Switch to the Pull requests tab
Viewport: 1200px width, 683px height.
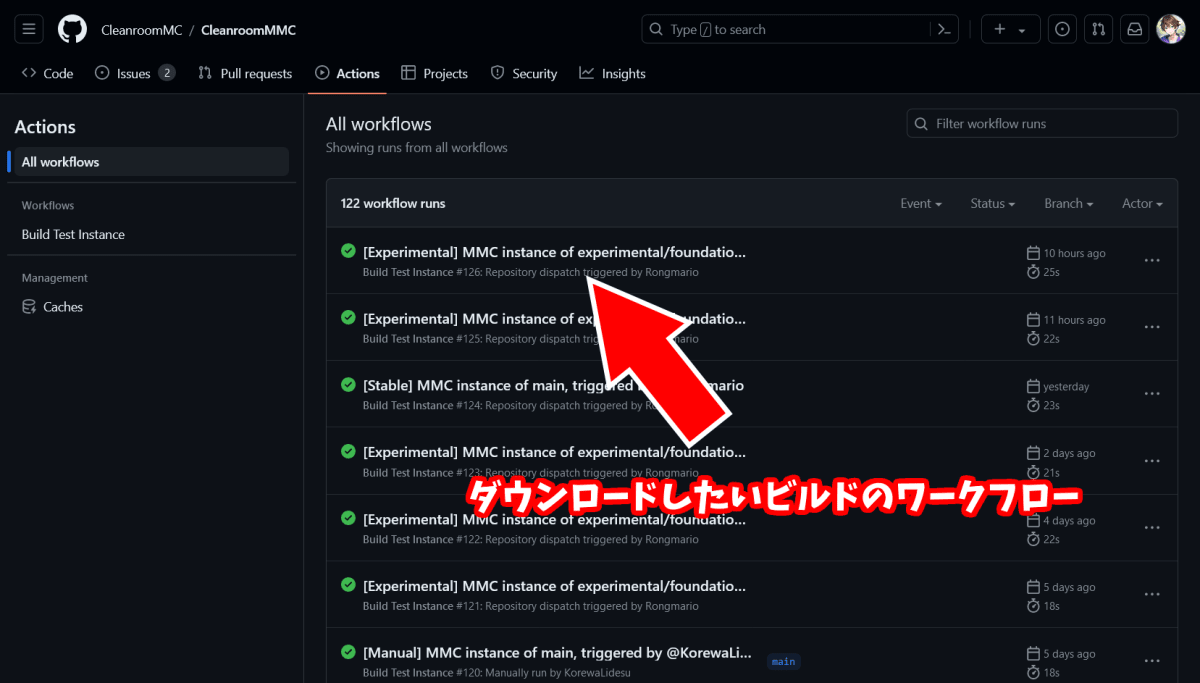(245, 73)
